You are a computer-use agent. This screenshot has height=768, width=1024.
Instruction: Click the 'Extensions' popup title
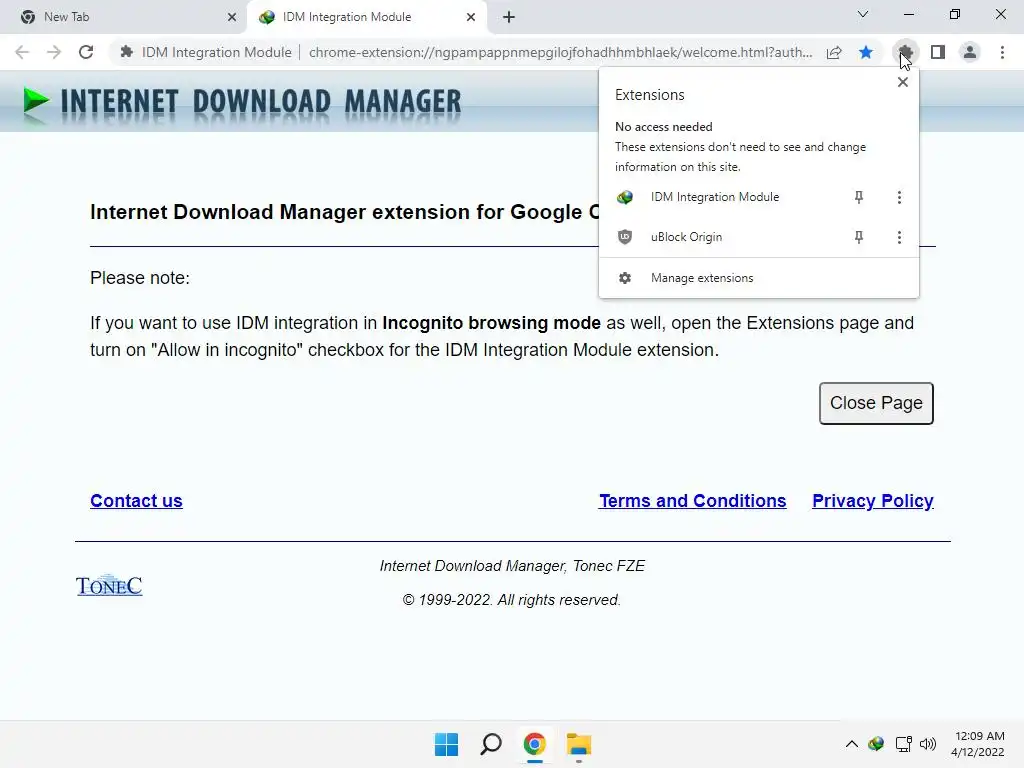click(649, 95)
